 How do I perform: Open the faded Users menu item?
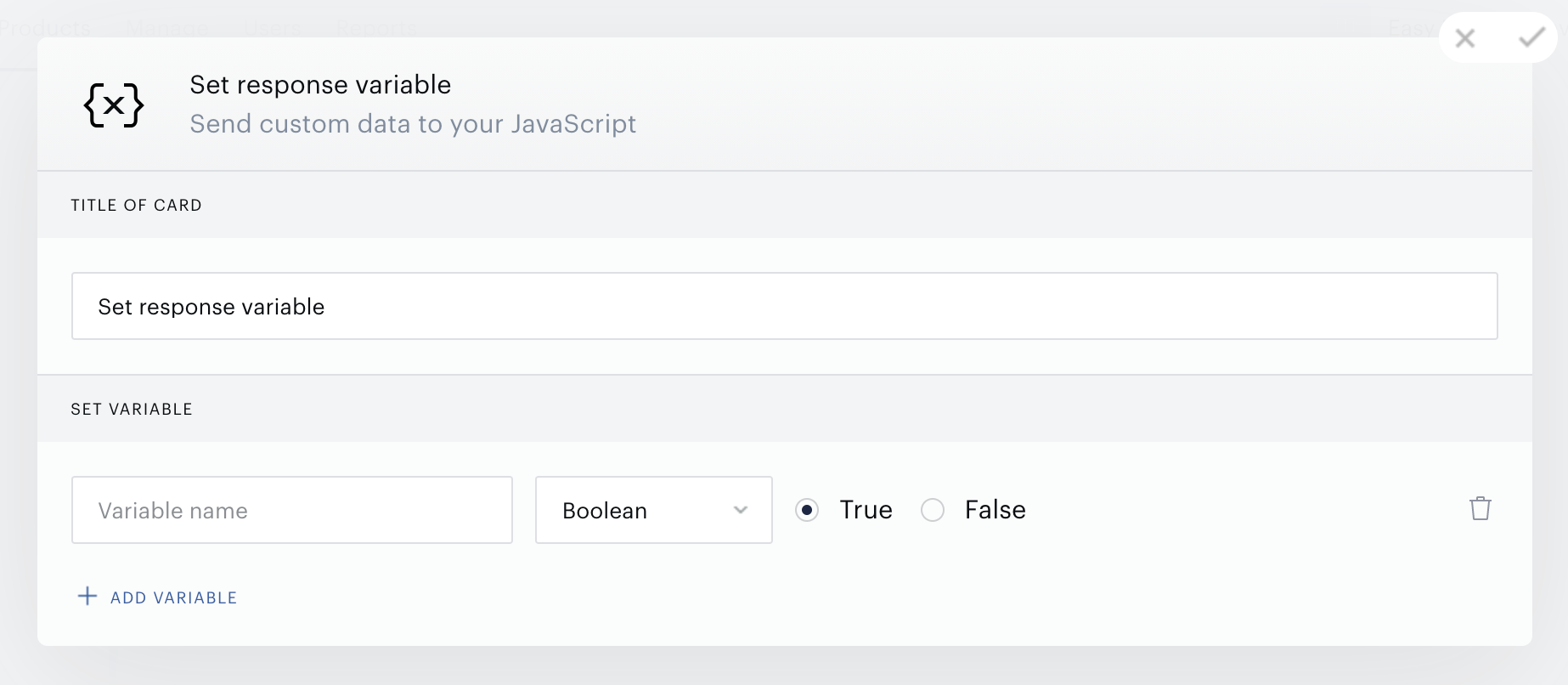point(273,28)
